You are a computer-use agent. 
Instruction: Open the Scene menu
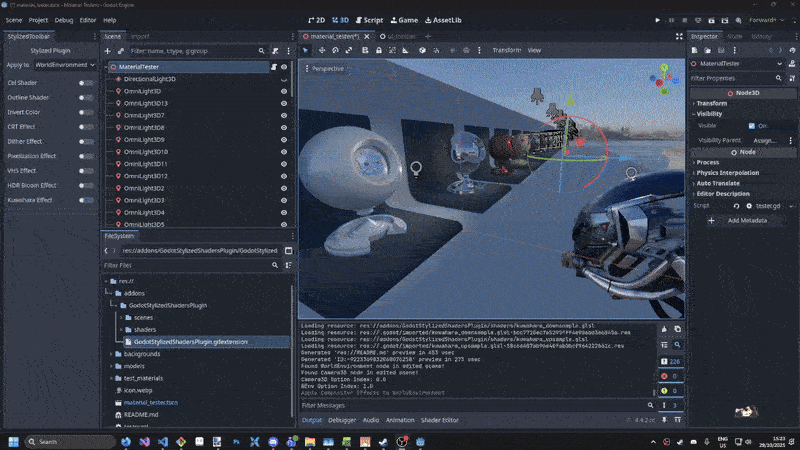click(14, 20)
